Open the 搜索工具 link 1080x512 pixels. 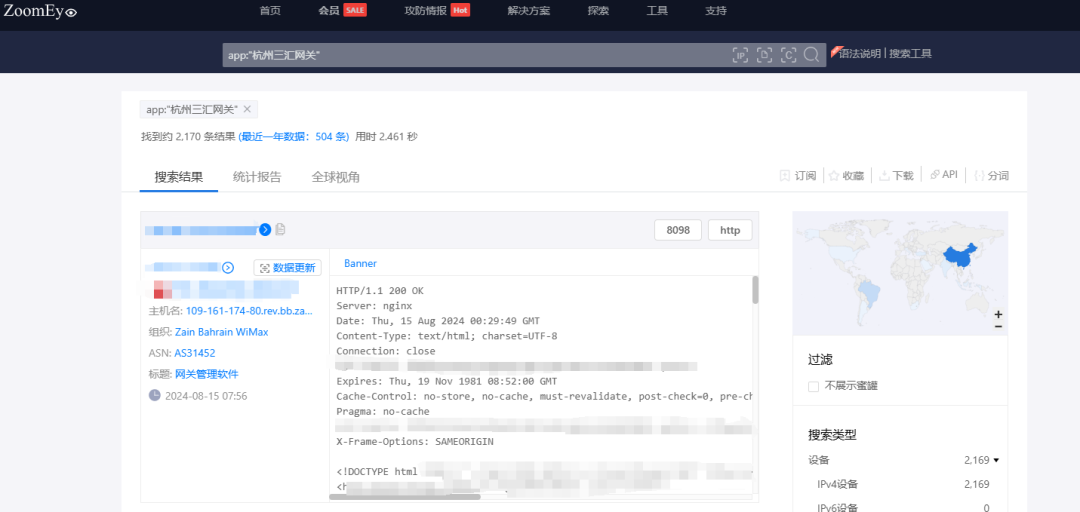tap(910, 53)
